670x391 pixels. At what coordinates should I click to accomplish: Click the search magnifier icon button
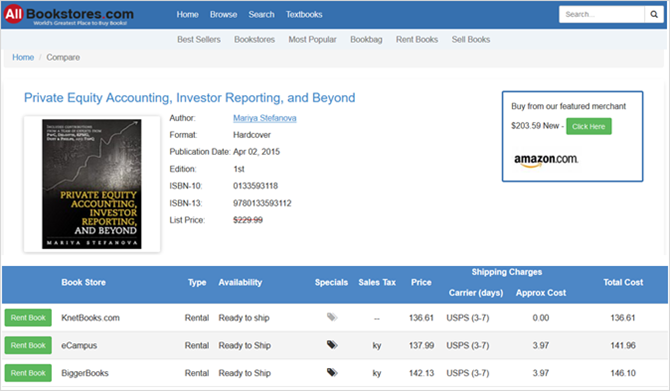(654, 15)
